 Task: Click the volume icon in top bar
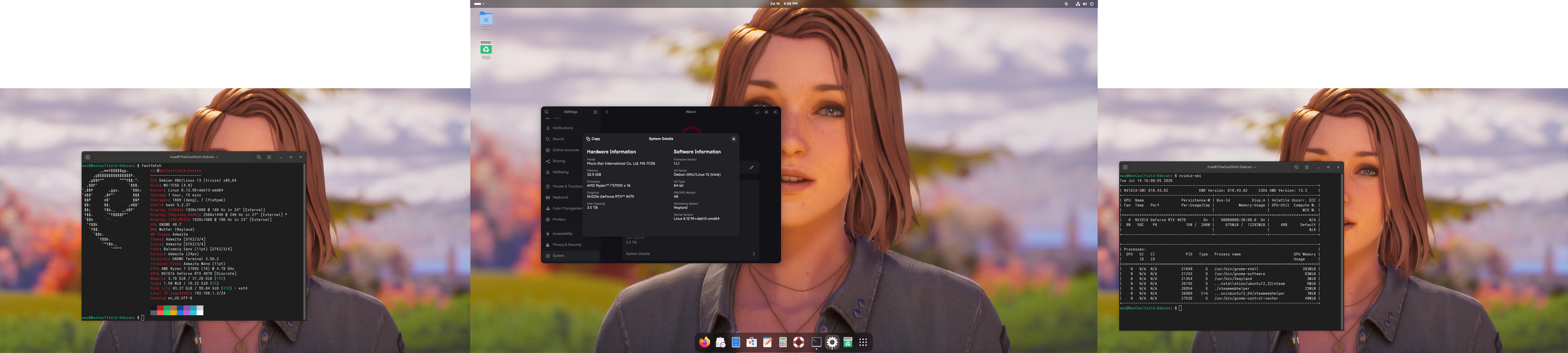coord(1085,4)
